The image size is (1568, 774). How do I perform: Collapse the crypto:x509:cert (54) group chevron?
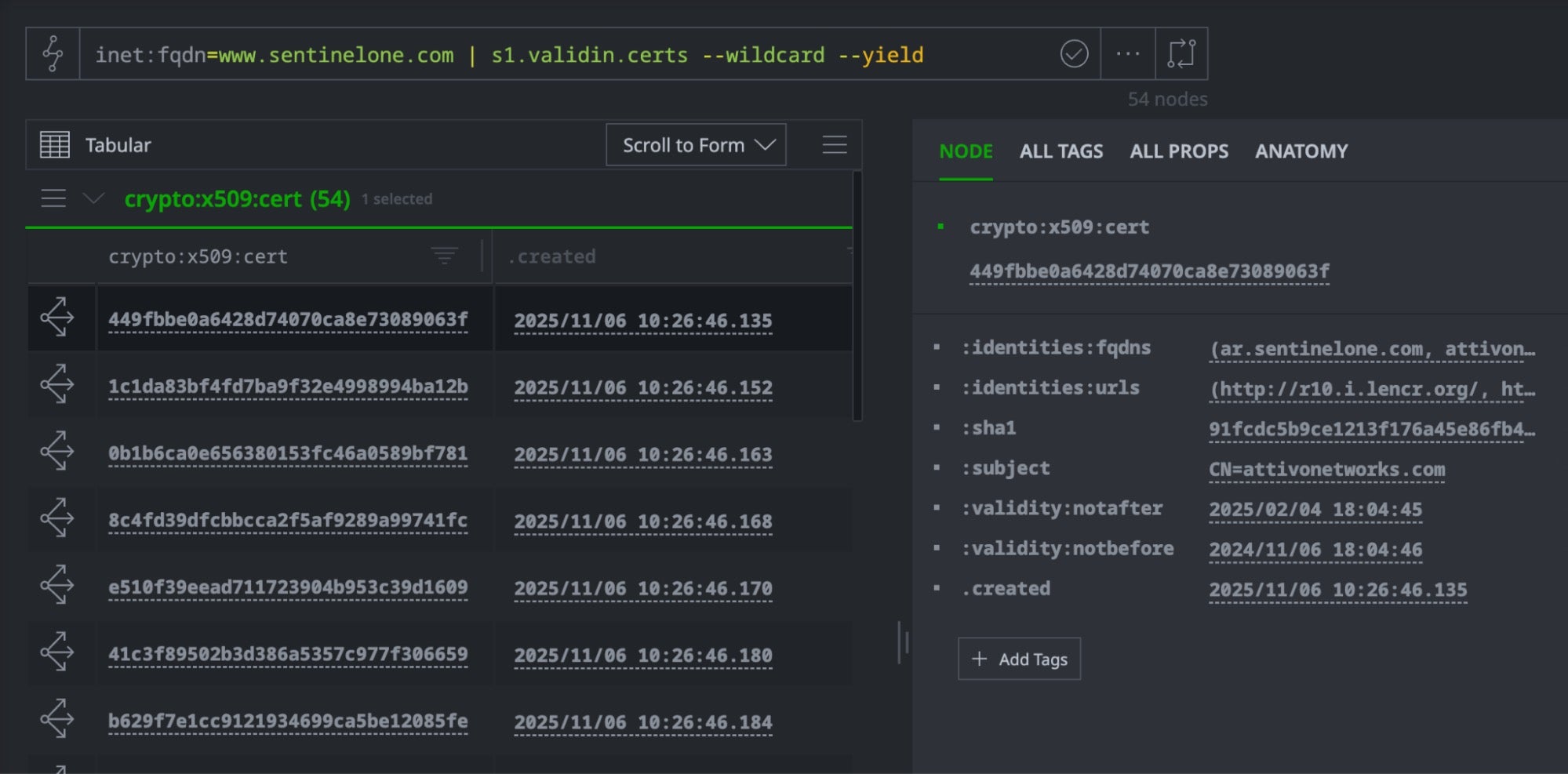pos(93,198)
